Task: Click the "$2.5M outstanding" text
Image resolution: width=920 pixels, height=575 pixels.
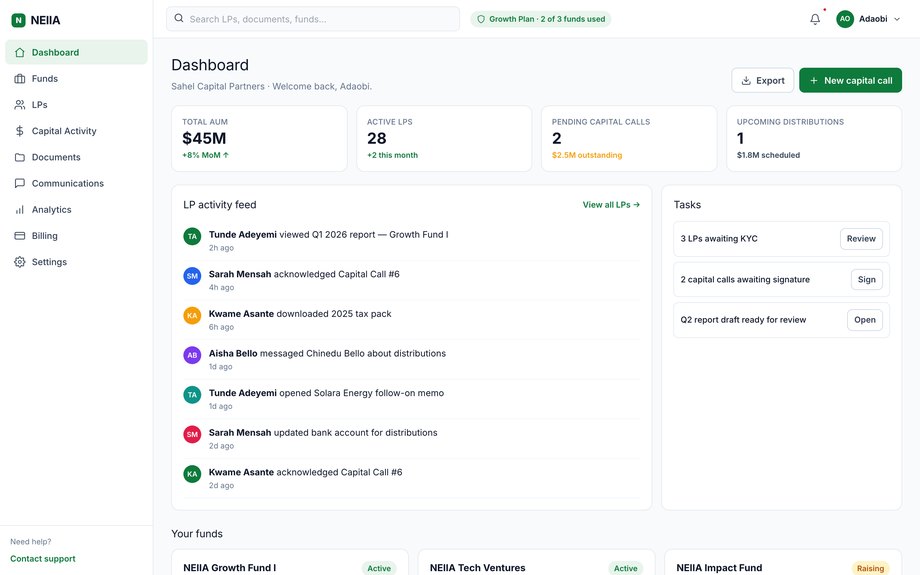Action: (587, 155)
